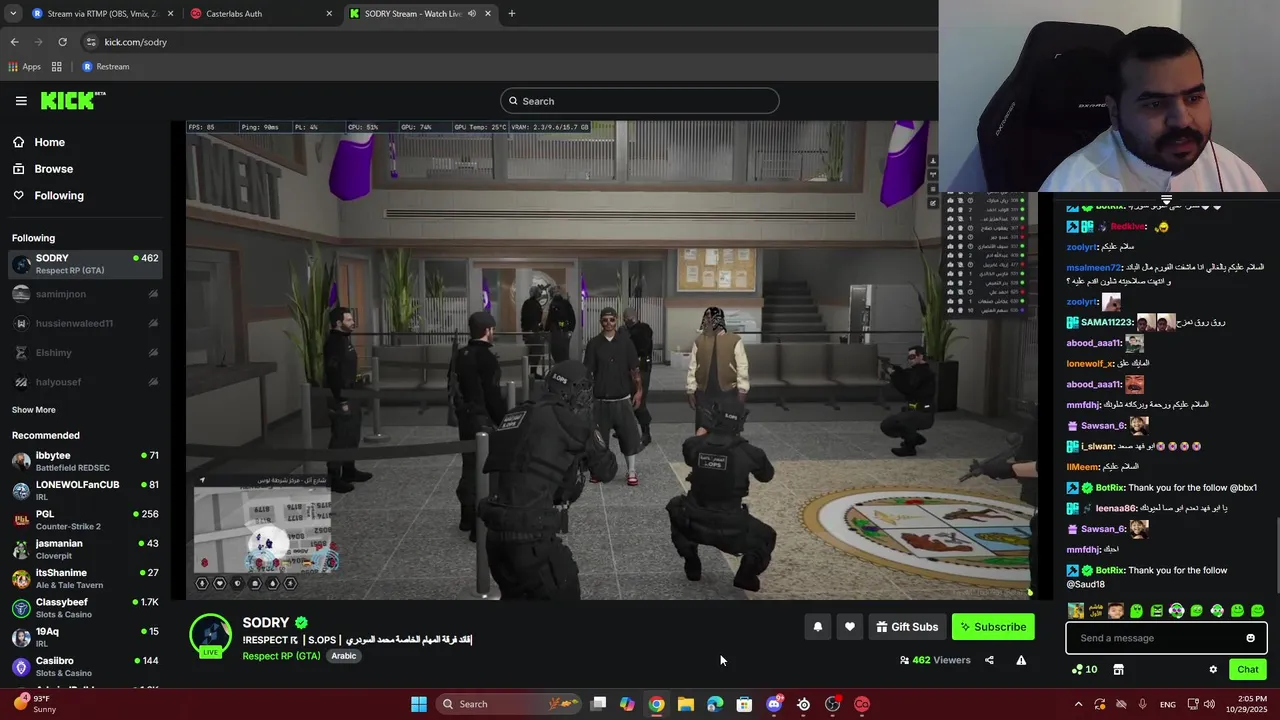Expand Show More under Following
The image size is (1280, 720).
[x=34, y=410]
